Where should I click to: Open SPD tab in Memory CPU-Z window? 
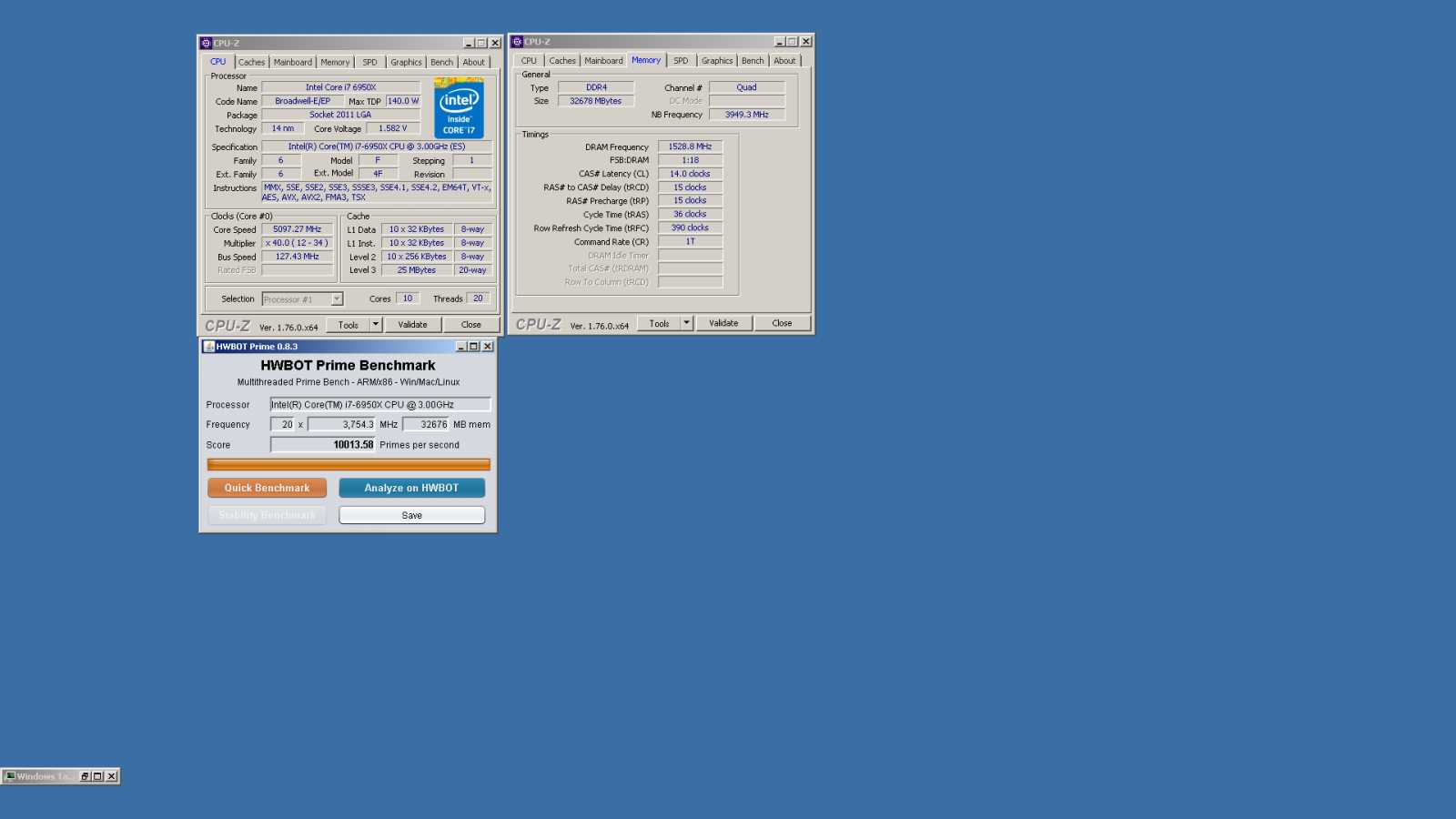click(681, 61)
